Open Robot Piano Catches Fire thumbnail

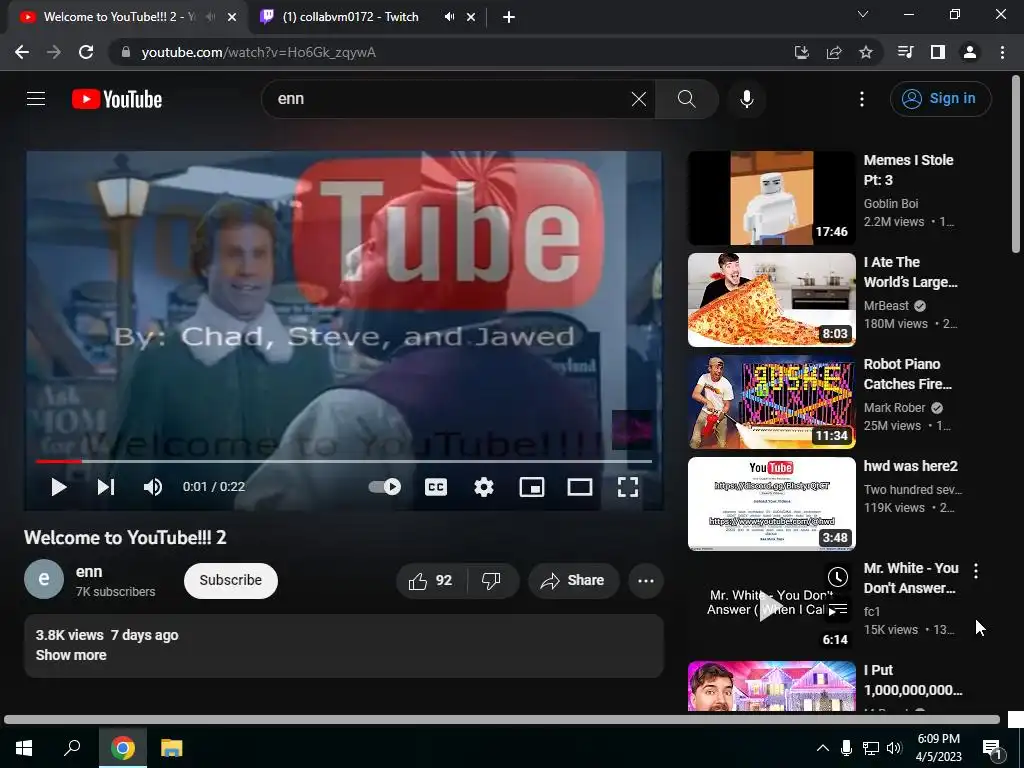pos(771,402)
